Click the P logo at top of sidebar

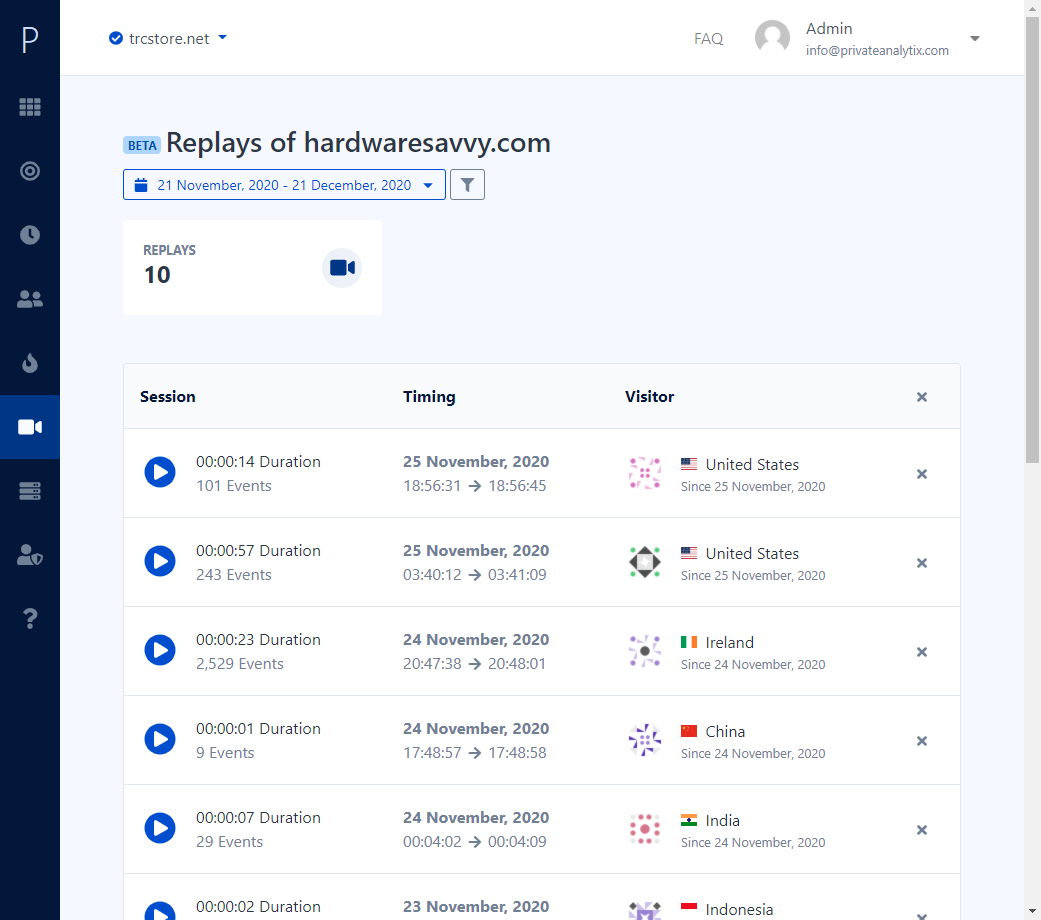click(x=30, y=40)
